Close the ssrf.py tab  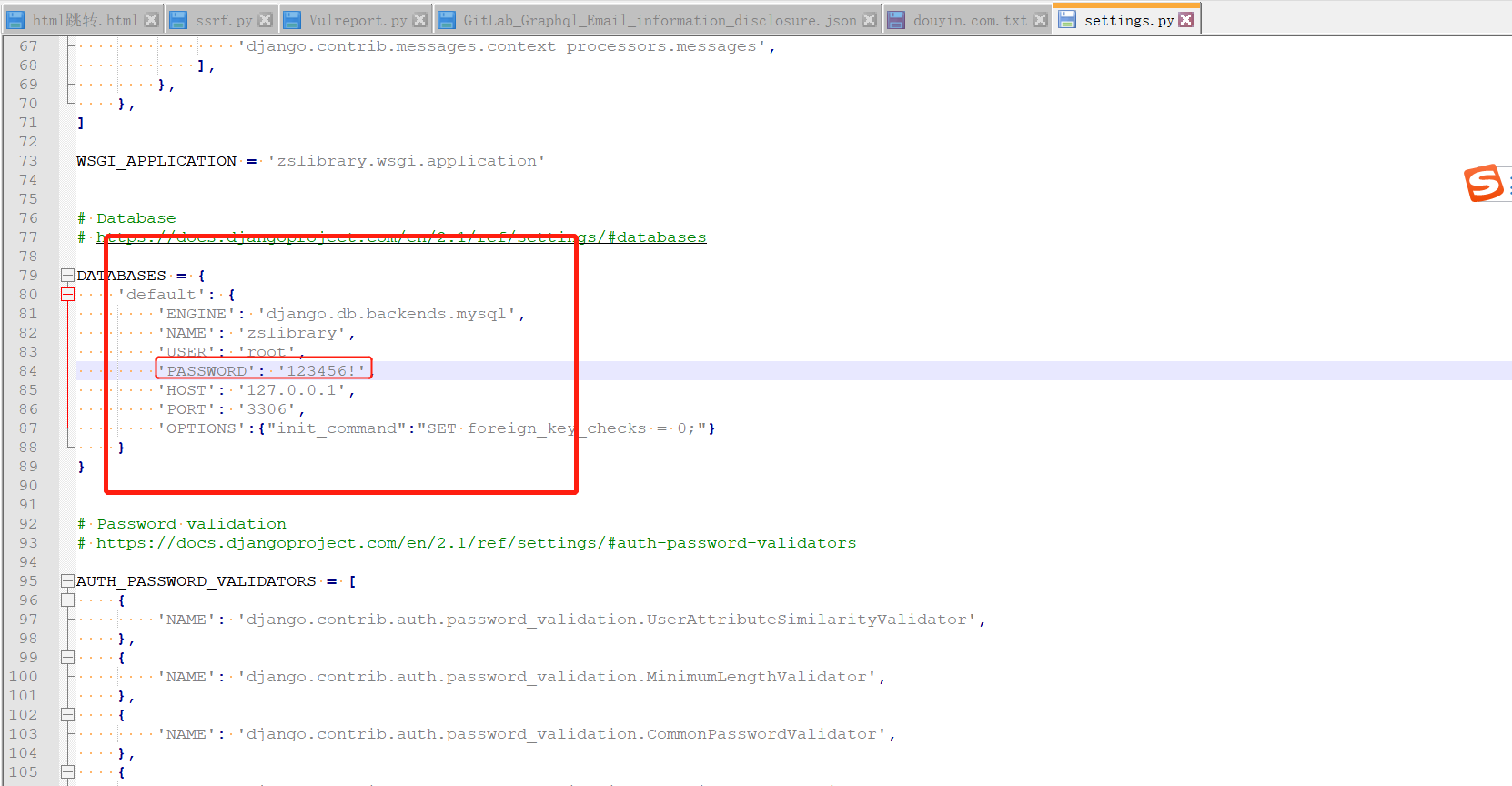[x=265, y=20]
